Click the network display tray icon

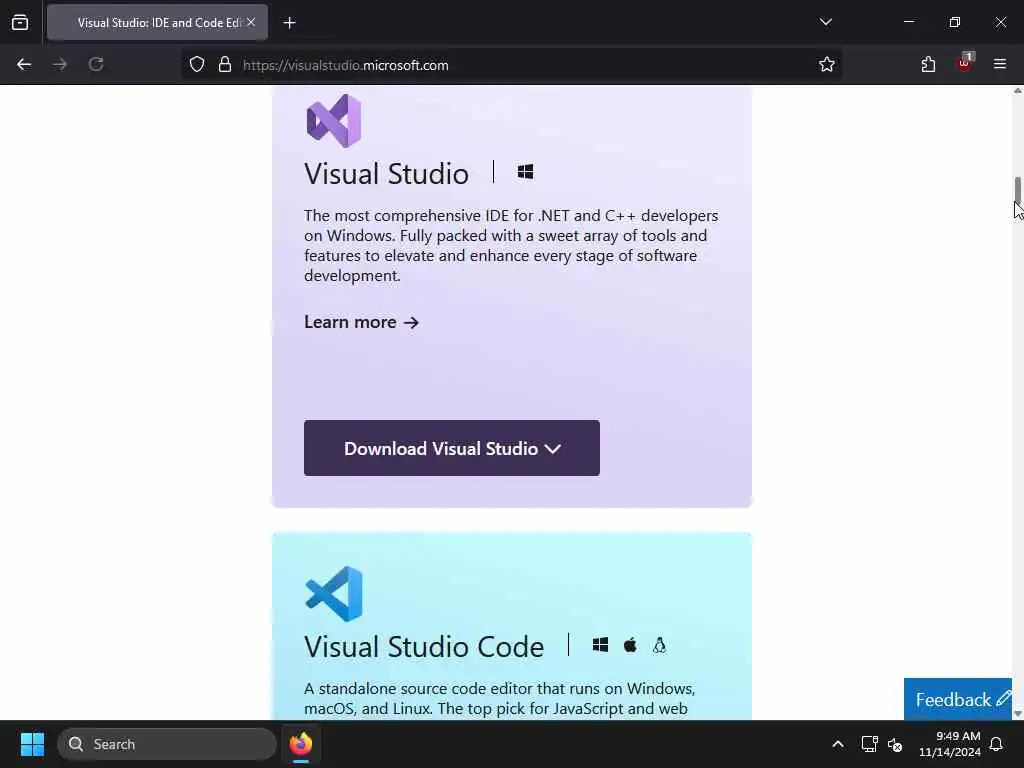click(869, 744)
